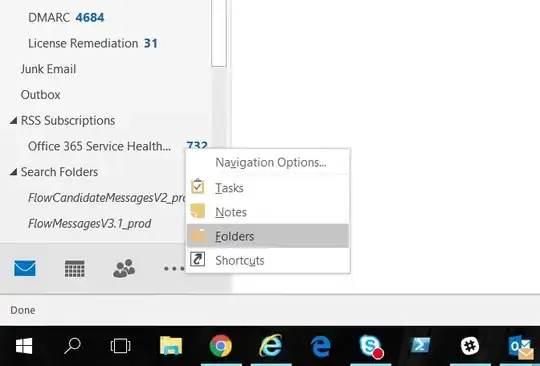
Task: Click the 4684 unread count beside DMARC
Action: tap(90, 17)
